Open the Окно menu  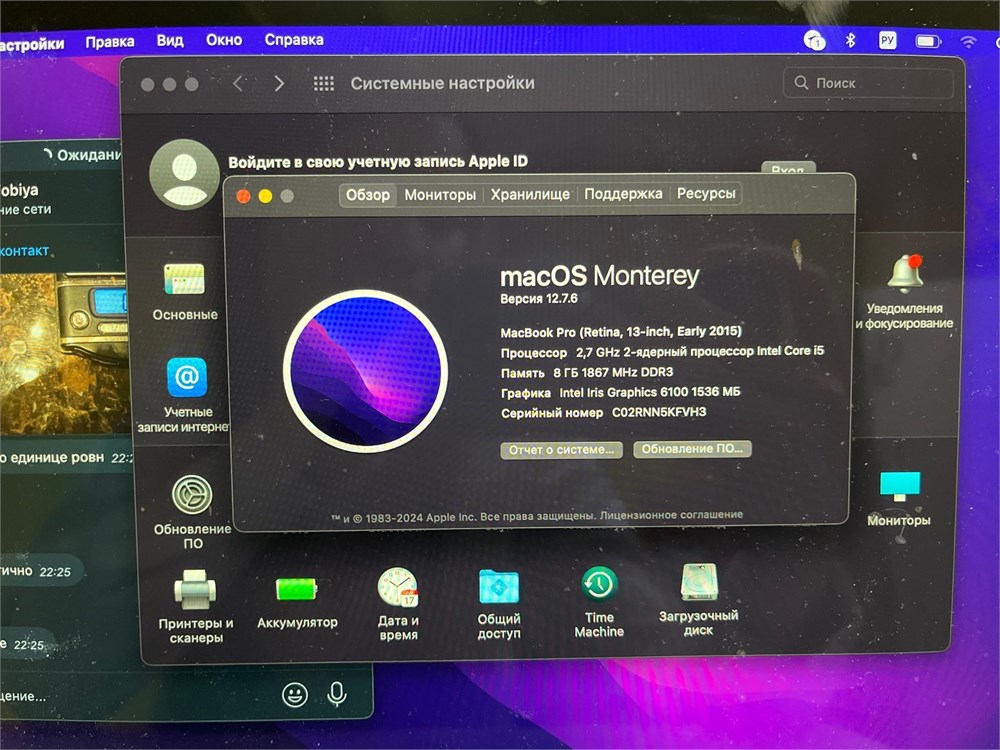tap(224, 40)
